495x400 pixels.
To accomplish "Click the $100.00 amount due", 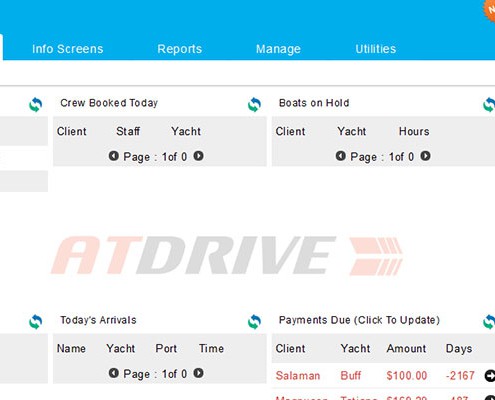I will 407,376.
